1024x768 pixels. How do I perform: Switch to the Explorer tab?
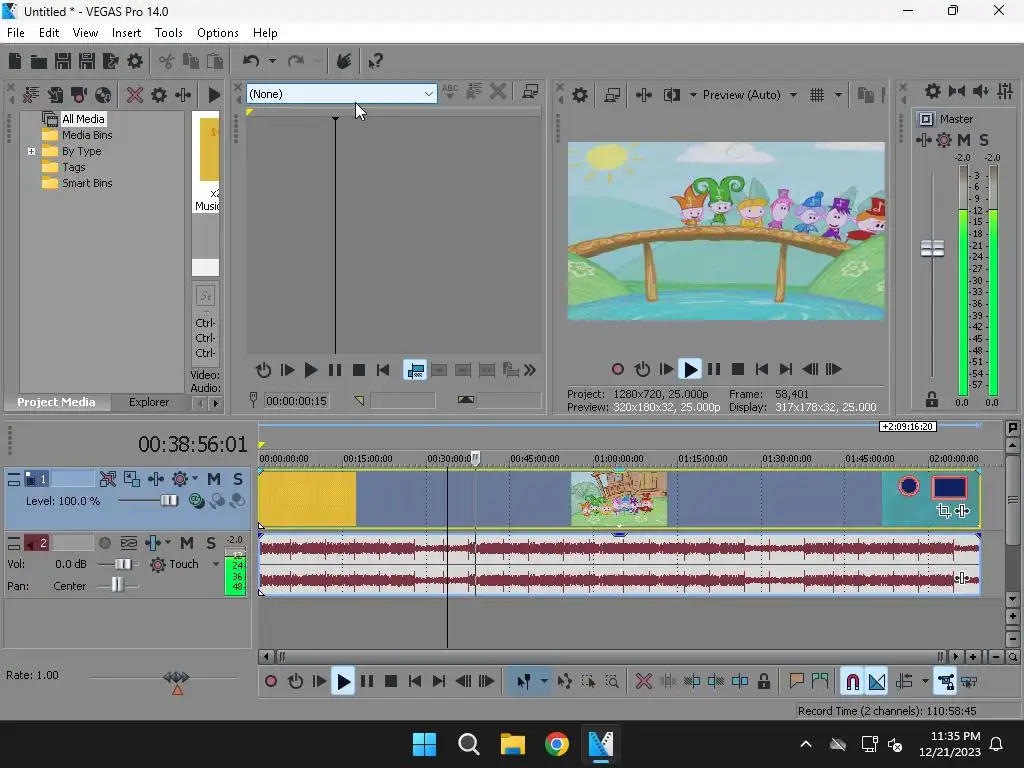point(149,402)
